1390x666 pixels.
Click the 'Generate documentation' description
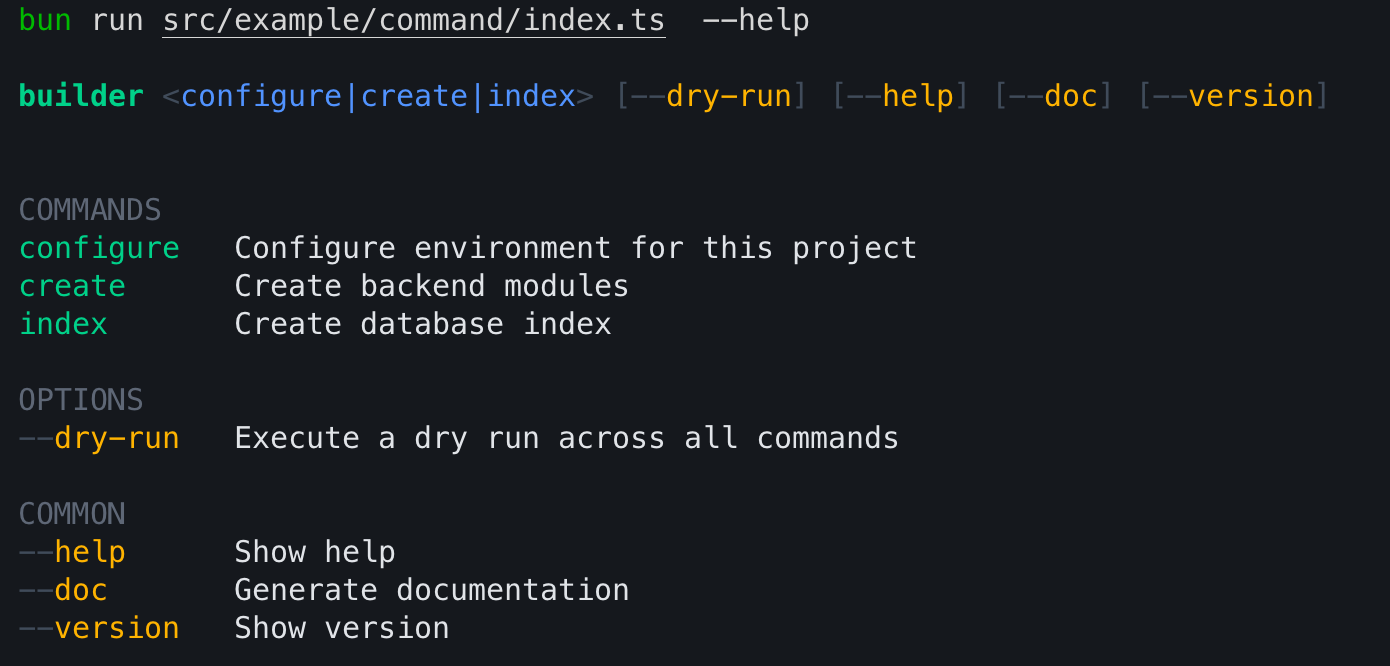coord(432,591)
